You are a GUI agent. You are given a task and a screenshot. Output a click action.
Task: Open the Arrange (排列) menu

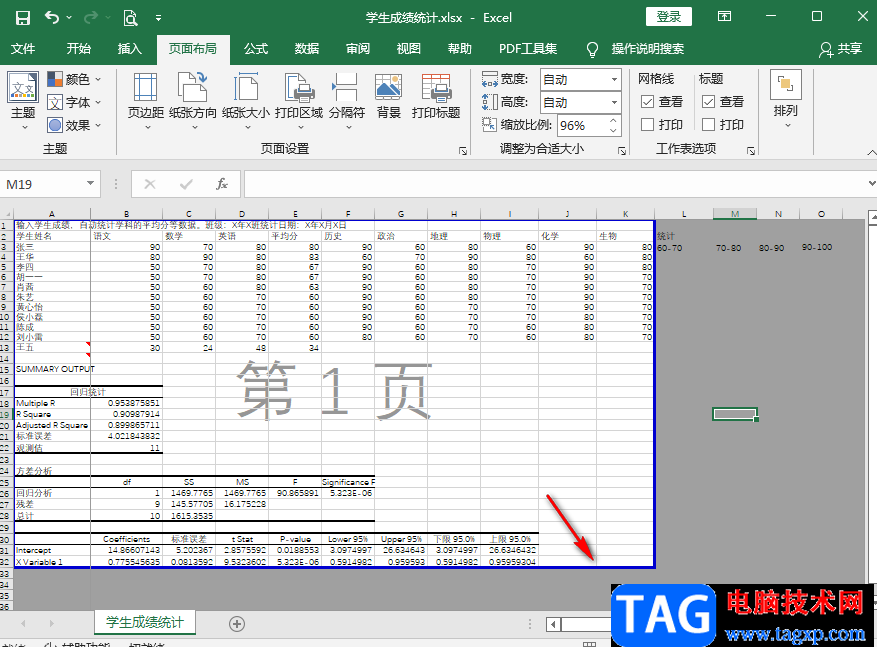pos(785,100)
